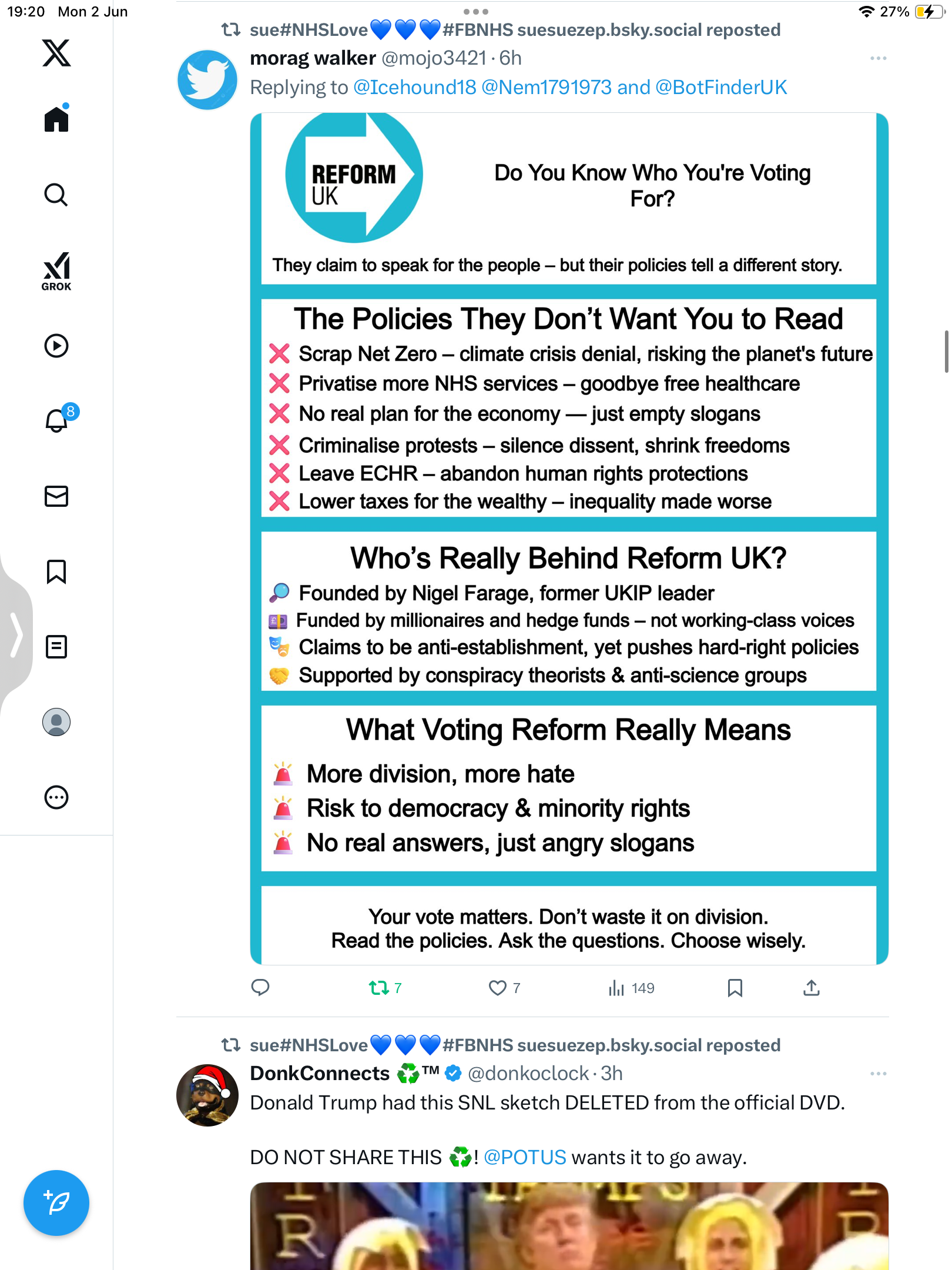The width and height of the screenshot is (952, 1270).
Task: Open the Reform UK infographic image
Action: 569,539
